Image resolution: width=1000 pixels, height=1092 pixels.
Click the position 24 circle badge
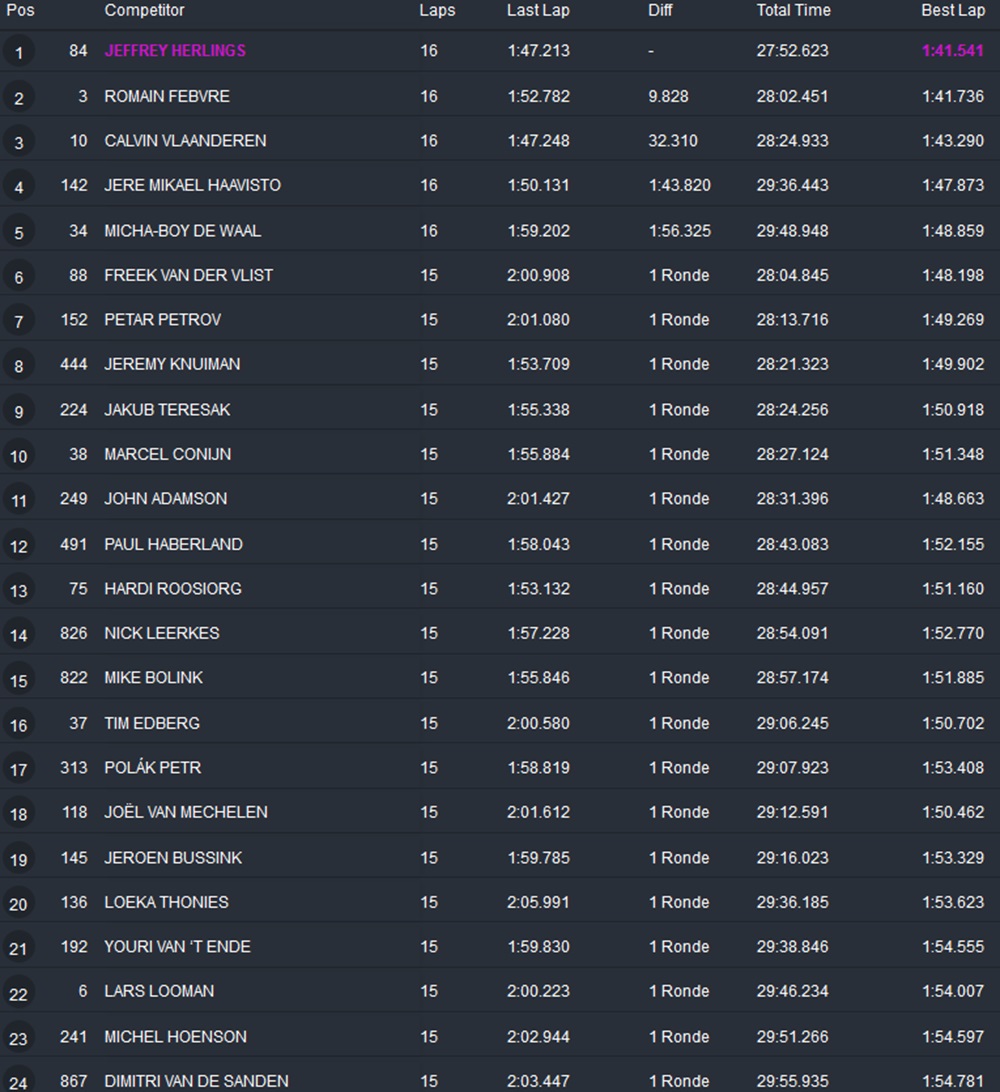[18, 1081]
